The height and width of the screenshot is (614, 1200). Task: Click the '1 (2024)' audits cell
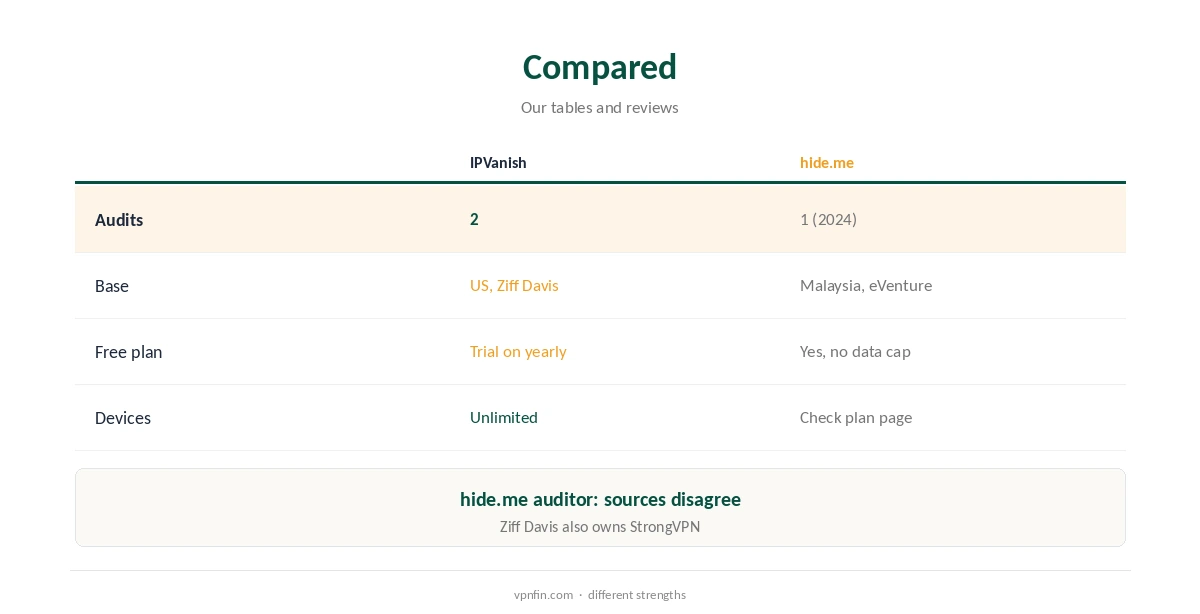pos(828,219)
